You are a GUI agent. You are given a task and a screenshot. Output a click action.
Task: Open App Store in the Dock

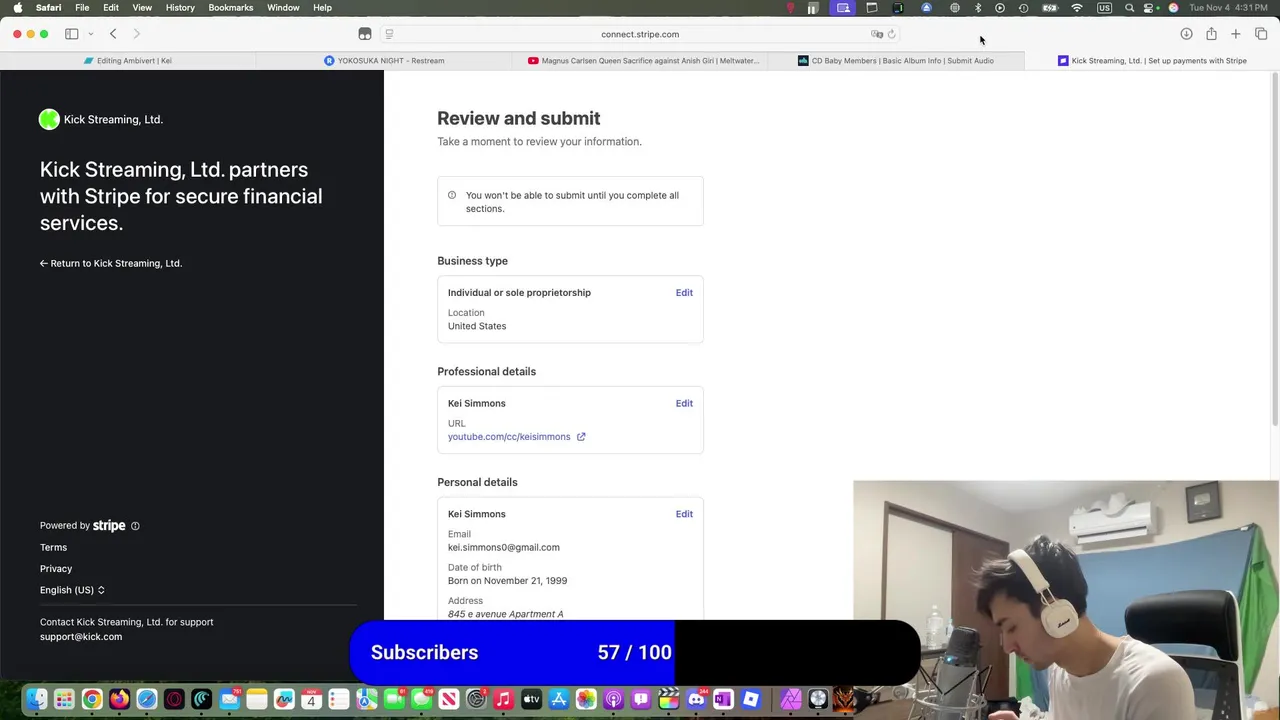(x=559, y=700)
